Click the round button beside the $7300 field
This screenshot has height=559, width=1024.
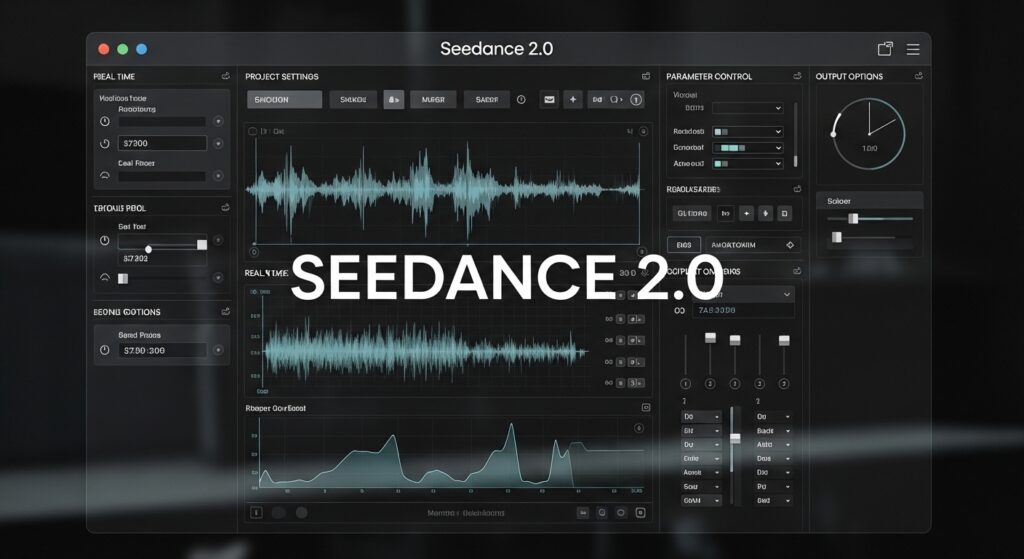218,144
